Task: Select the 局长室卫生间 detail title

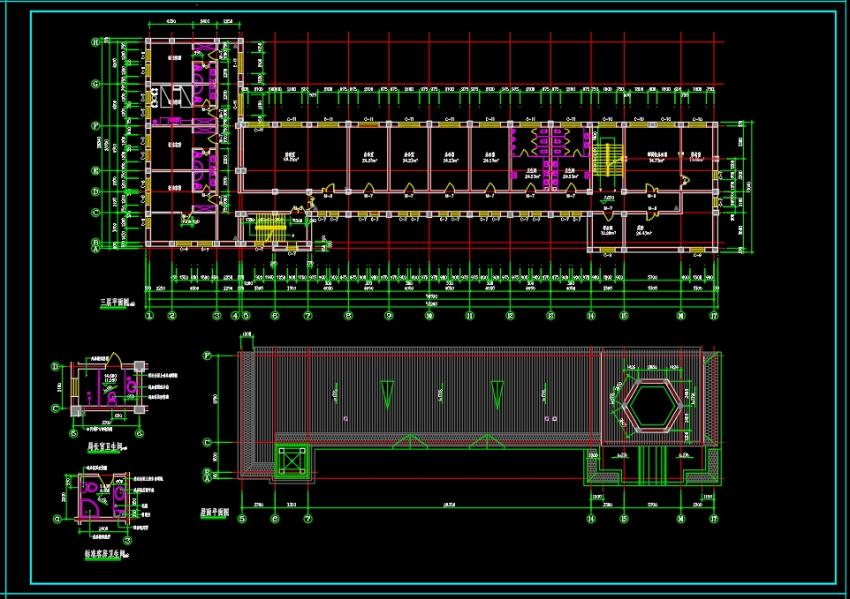Action: 106,447
